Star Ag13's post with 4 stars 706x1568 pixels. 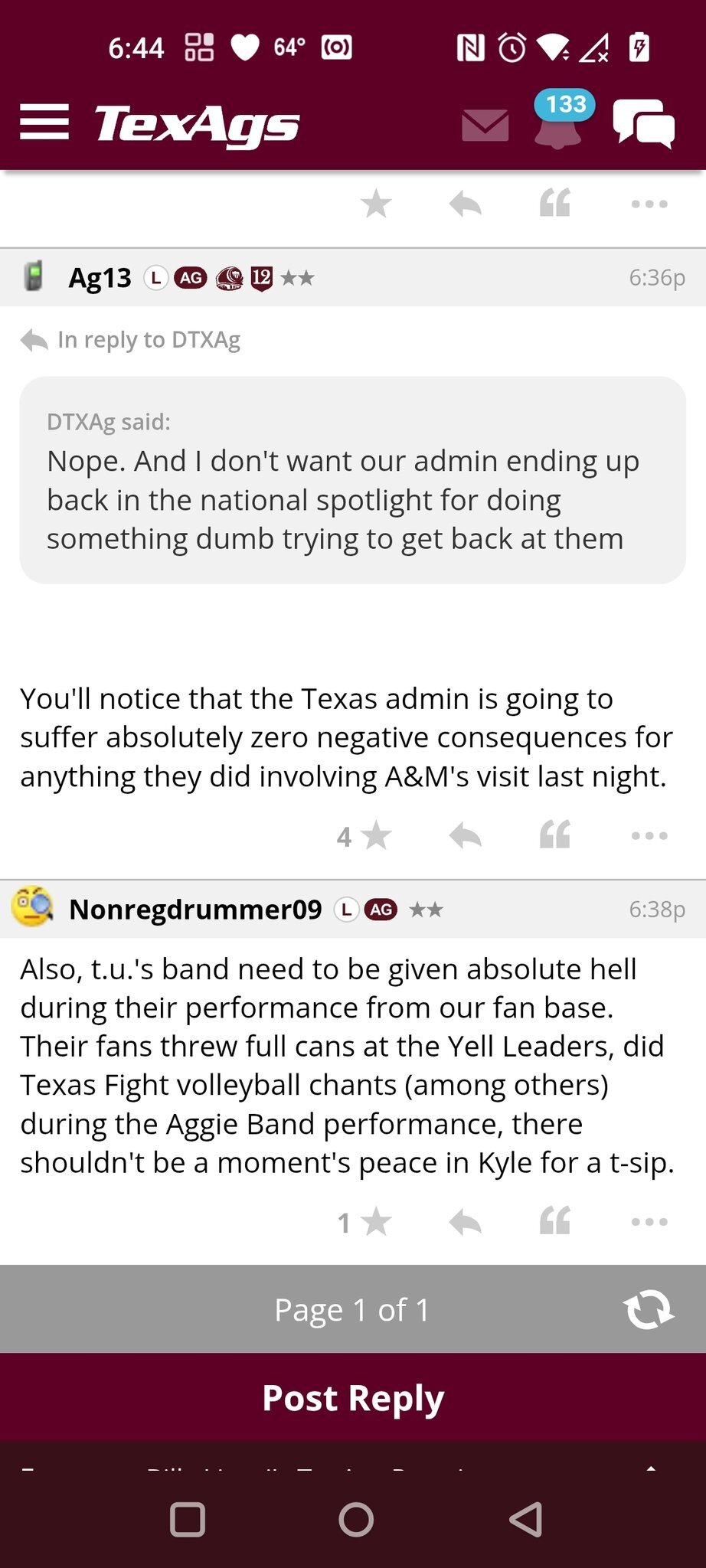coord(375,835)
